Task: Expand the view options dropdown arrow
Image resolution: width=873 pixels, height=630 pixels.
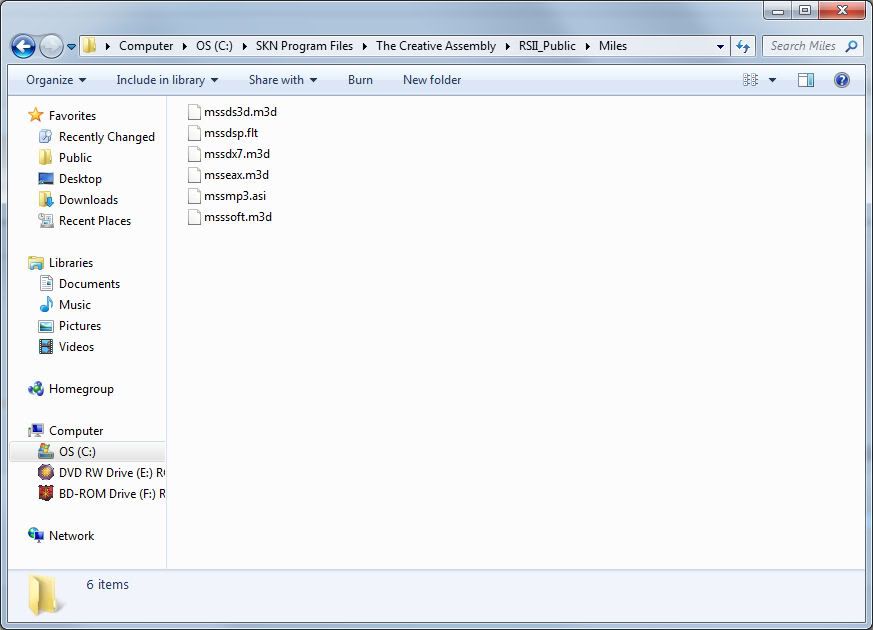Action: tap(773, 80)
